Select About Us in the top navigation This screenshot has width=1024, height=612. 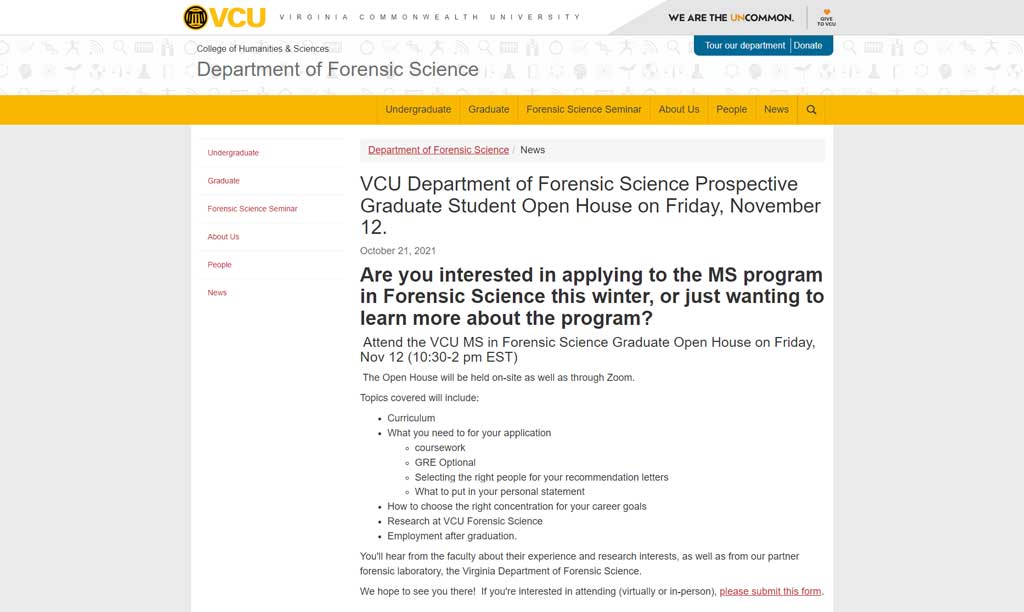(679, 110)
